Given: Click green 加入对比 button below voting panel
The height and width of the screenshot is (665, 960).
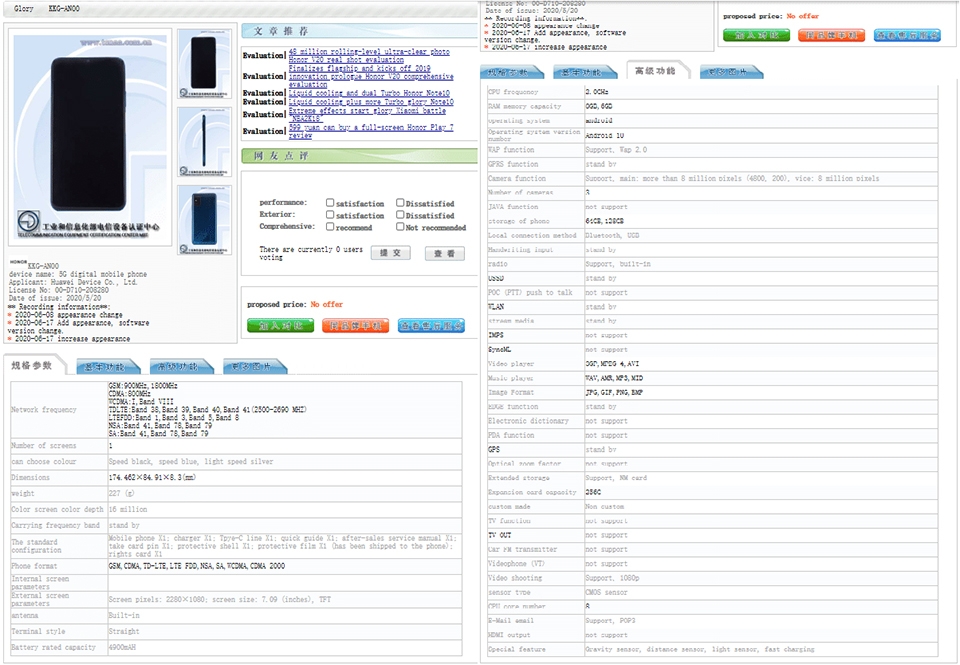Looking at the screenshot, I should (280, 326).
